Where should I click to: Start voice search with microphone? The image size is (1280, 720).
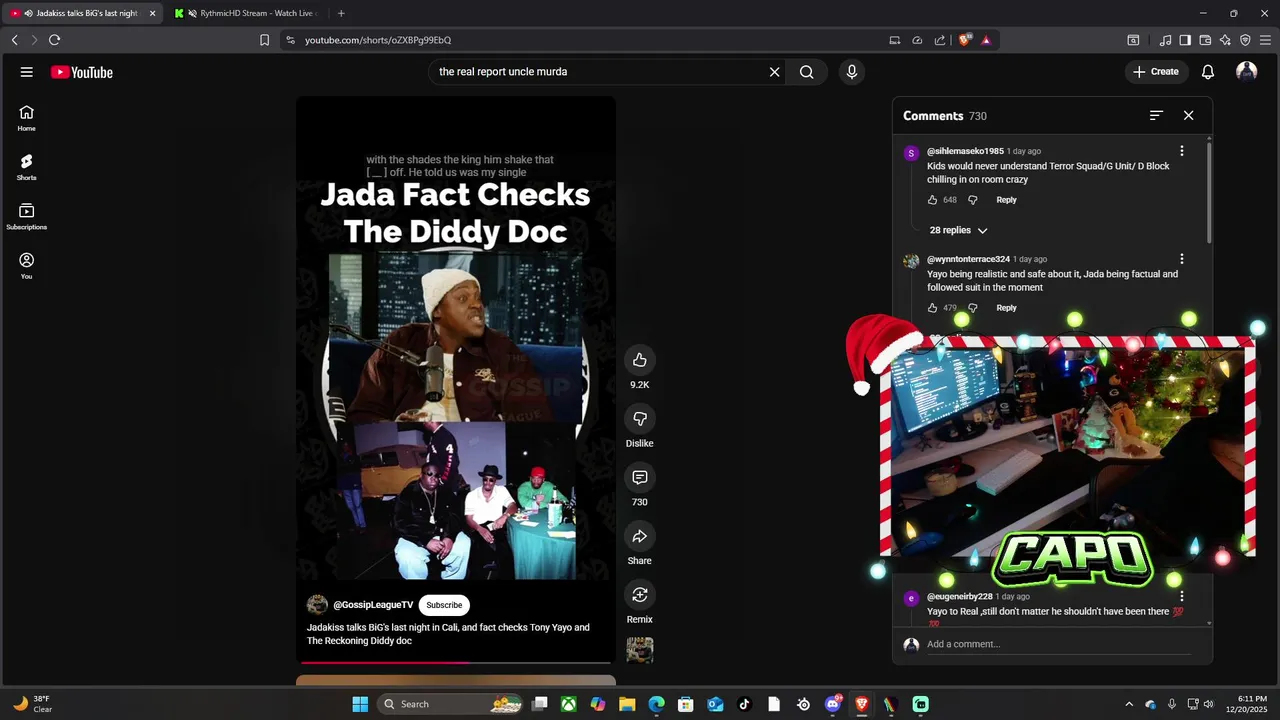pos(852,72)
